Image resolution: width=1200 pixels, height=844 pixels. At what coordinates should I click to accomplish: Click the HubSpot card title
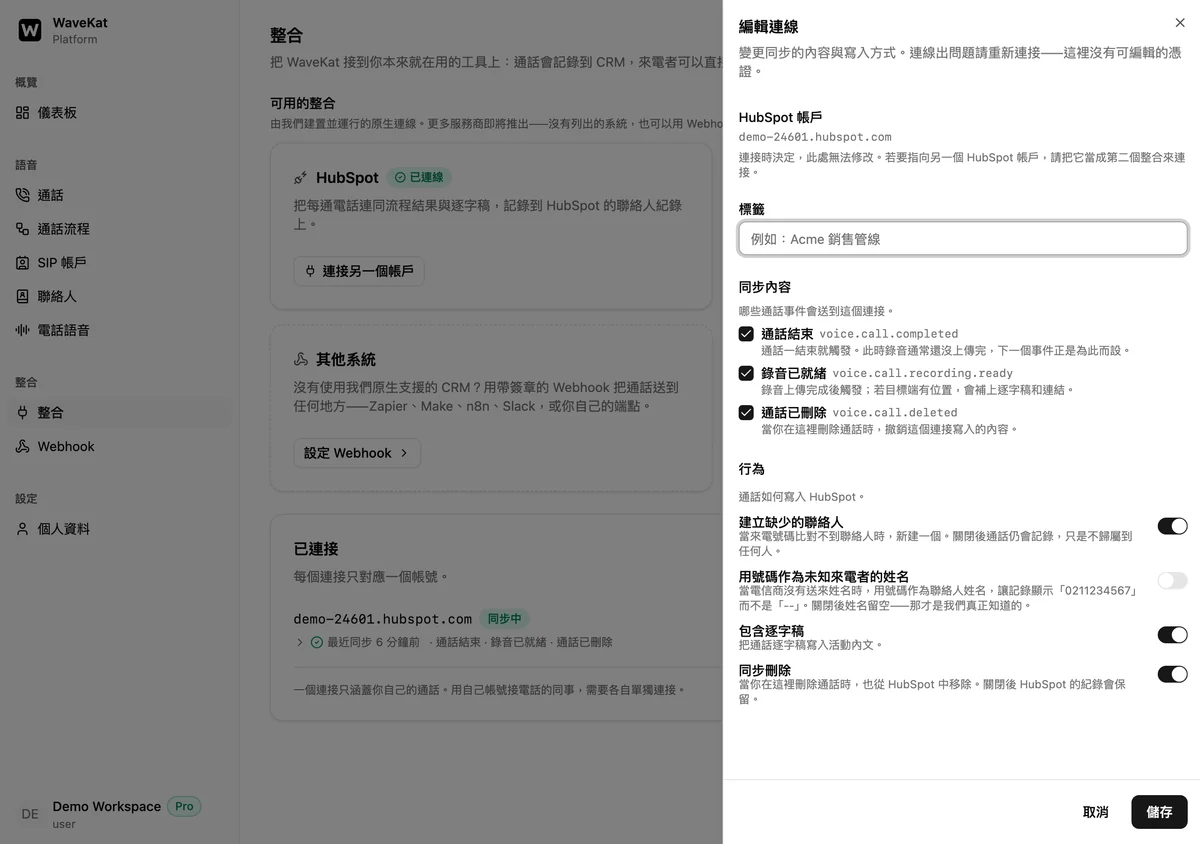coord(347,178)
